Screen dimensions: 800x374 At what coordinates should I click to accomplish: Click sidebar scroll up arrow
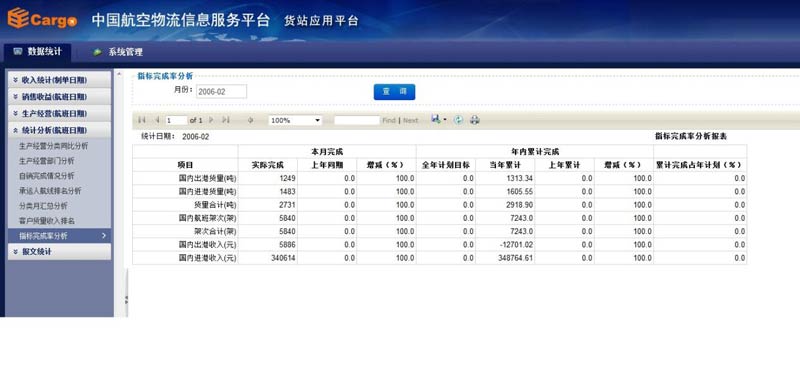click(119, 74)
